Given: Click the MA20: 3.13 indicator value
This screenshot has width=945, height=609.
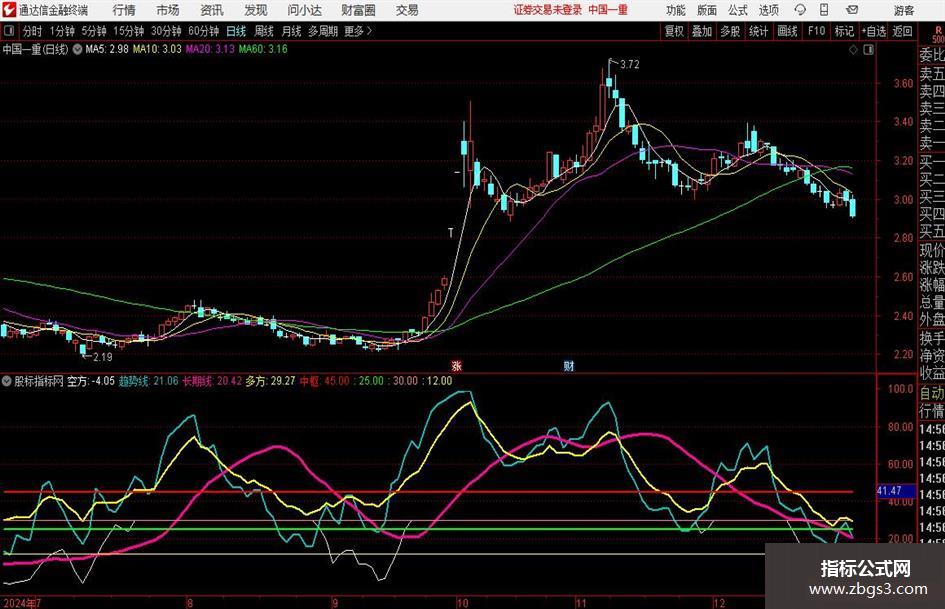Looking at the screenshot, I should 210,49.
